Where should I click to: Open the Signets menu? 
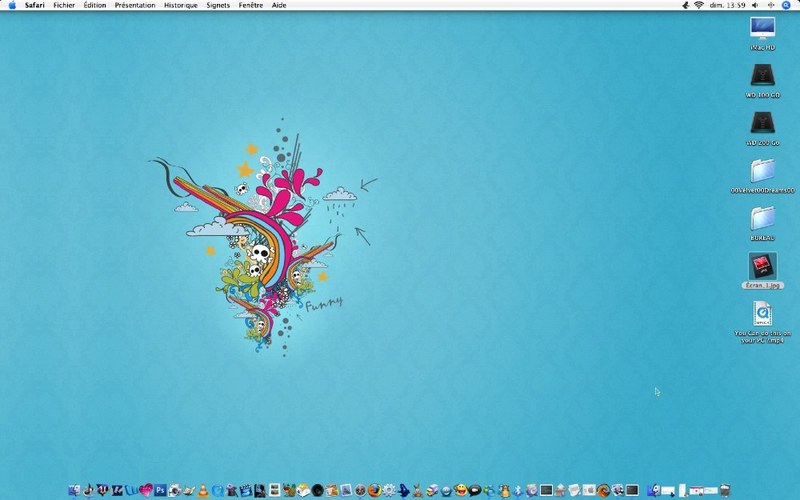[x=218, y=5]
